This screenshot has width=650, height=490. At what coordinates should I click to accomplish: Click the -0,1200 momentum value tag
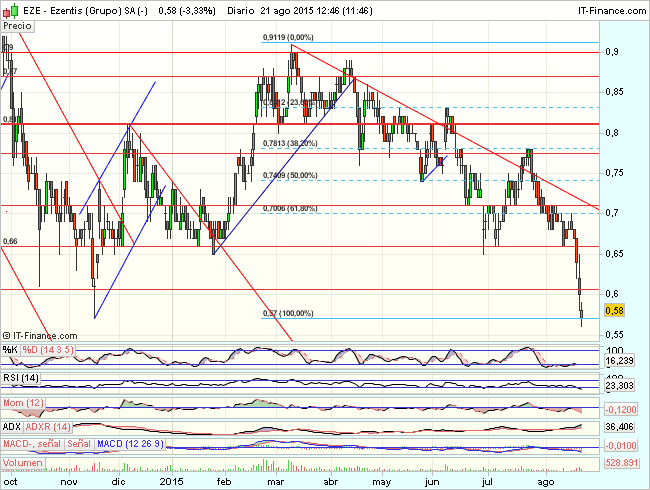[x=621, y=410]
